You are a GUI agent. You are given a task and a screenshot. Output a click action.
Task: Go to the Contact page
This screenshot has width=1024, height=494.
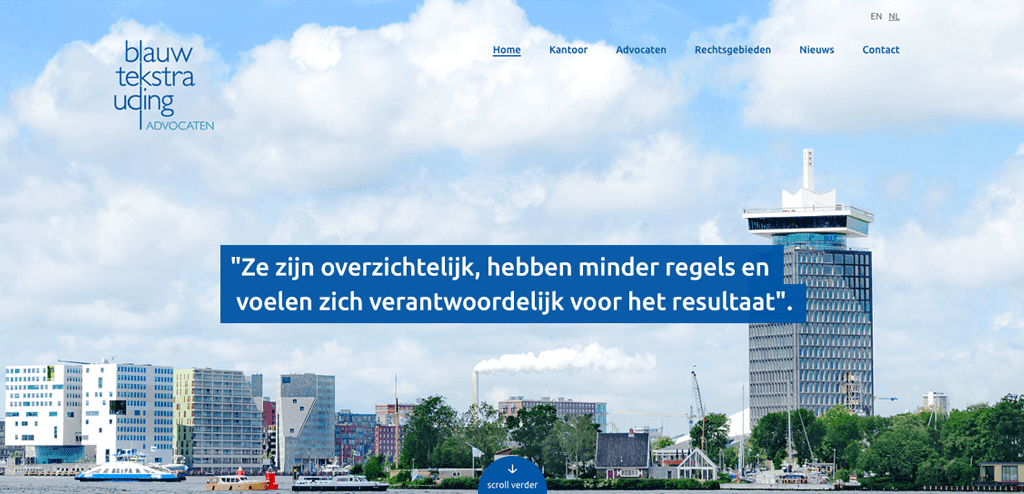pos(880,50)
